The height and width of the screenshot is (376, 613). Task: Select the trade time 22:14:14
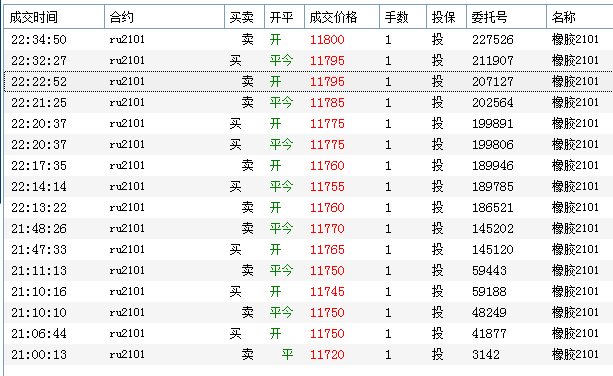tap(39, 187)
